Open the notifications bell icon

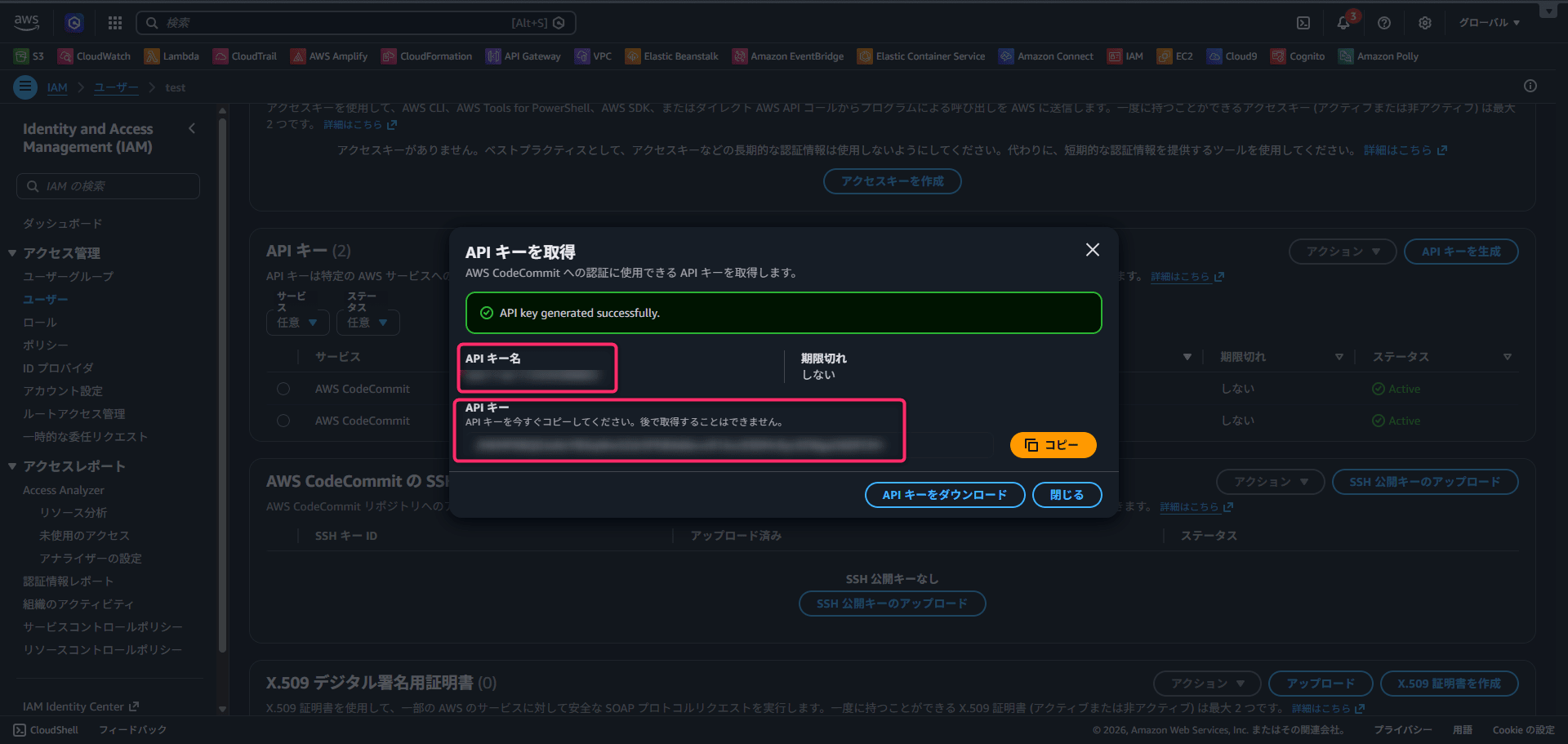click(1343, 23)
